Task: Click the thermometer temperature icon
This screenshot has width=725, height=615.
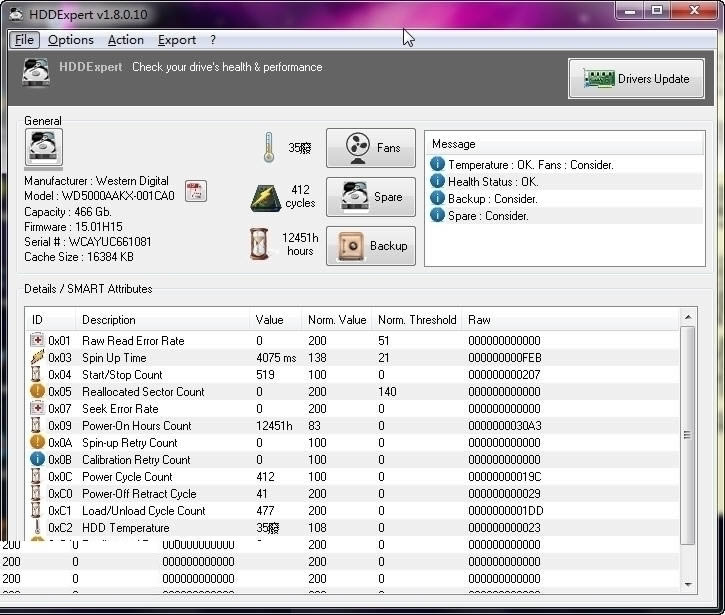Action: pos(268,148)
